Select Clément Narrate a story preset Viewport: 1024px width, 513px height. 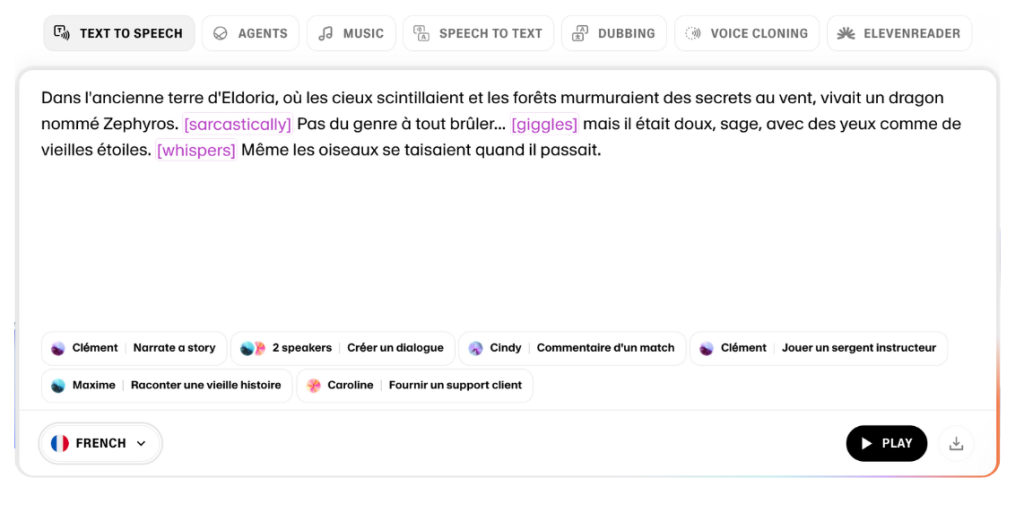coord(134,348)
